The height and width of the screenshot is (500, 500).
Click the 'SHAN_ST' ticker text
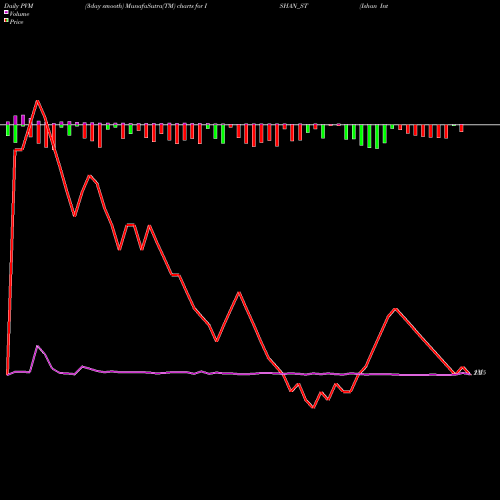(x=294, y=6)
